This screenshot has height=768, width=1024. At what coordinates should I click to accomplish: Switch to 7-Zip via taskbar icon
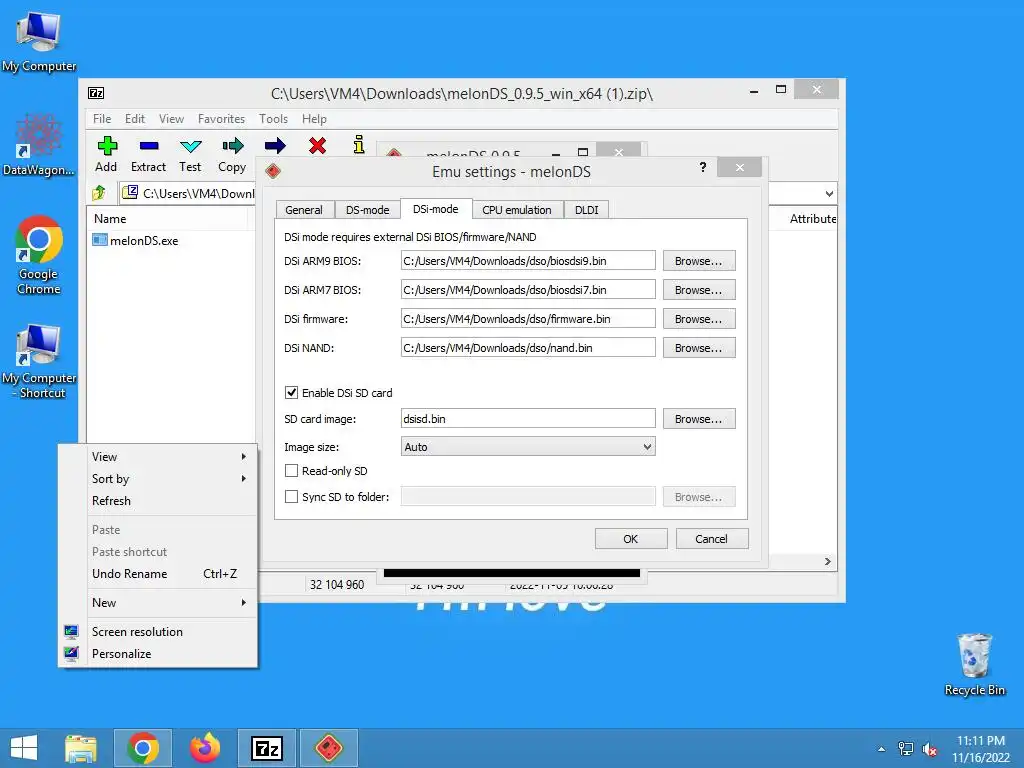[267, 748]
